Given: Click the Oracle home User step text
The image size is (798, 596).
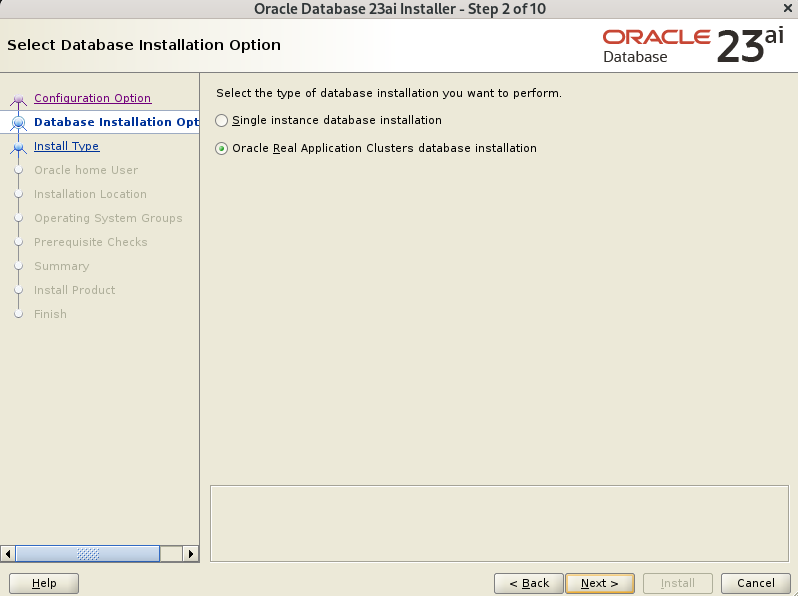Looking at the screenshot, I should point(86,170).
